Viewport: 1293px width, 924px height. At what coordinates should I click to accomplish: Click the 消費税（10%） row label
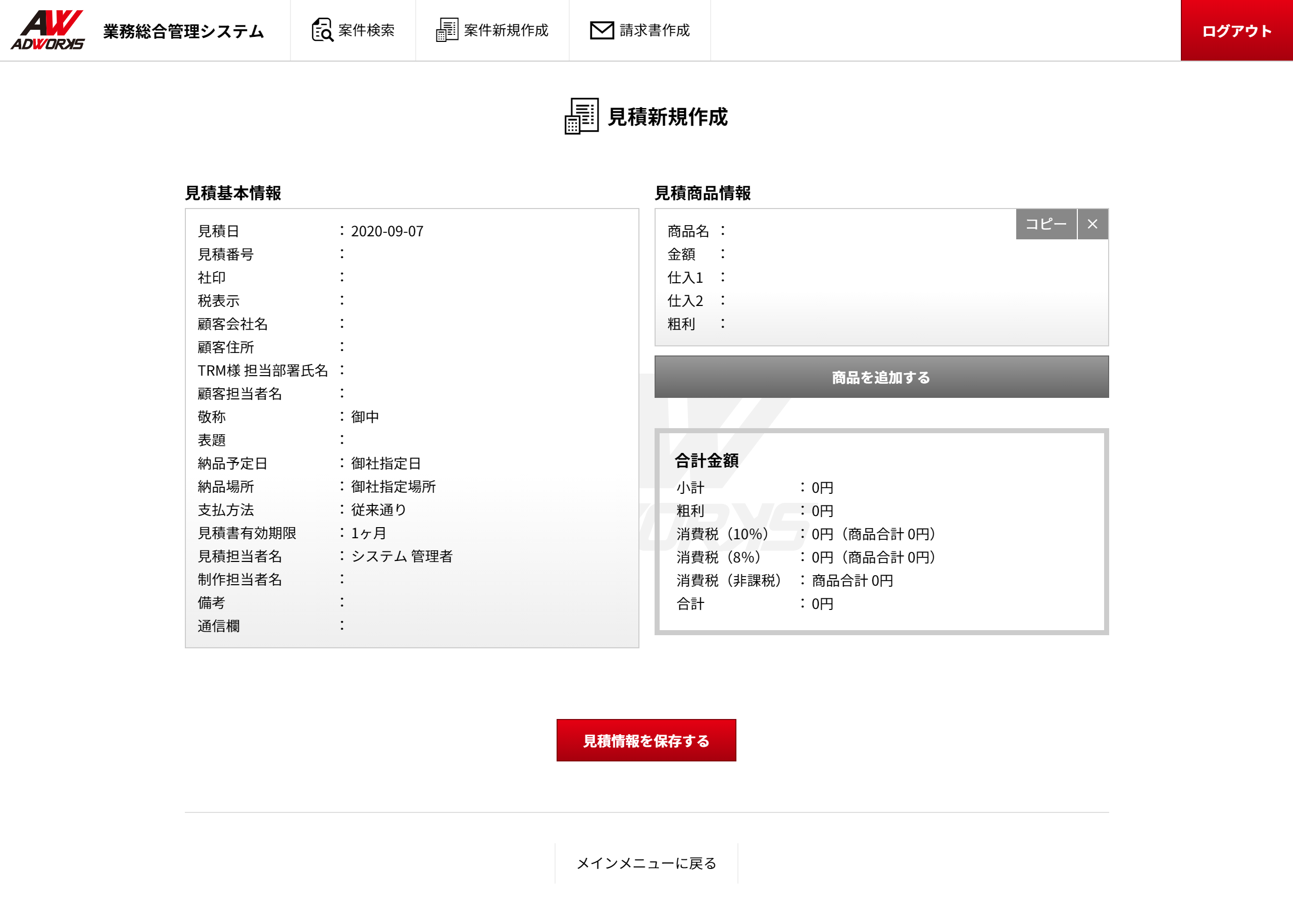pyautogui.click(x=723, y=534)
